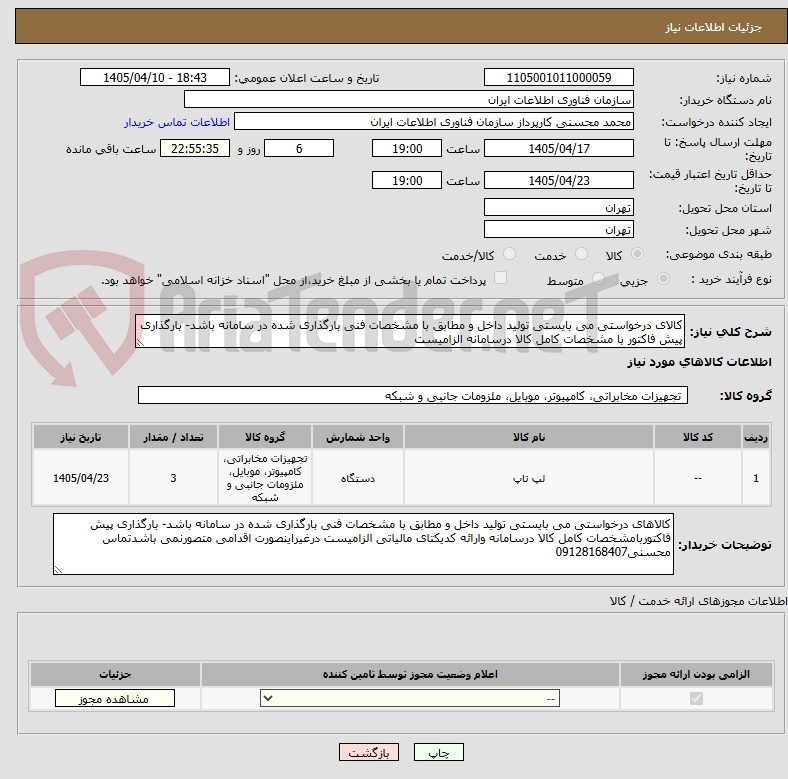Click the price validity time 19:00 field

tap(407, 180)
